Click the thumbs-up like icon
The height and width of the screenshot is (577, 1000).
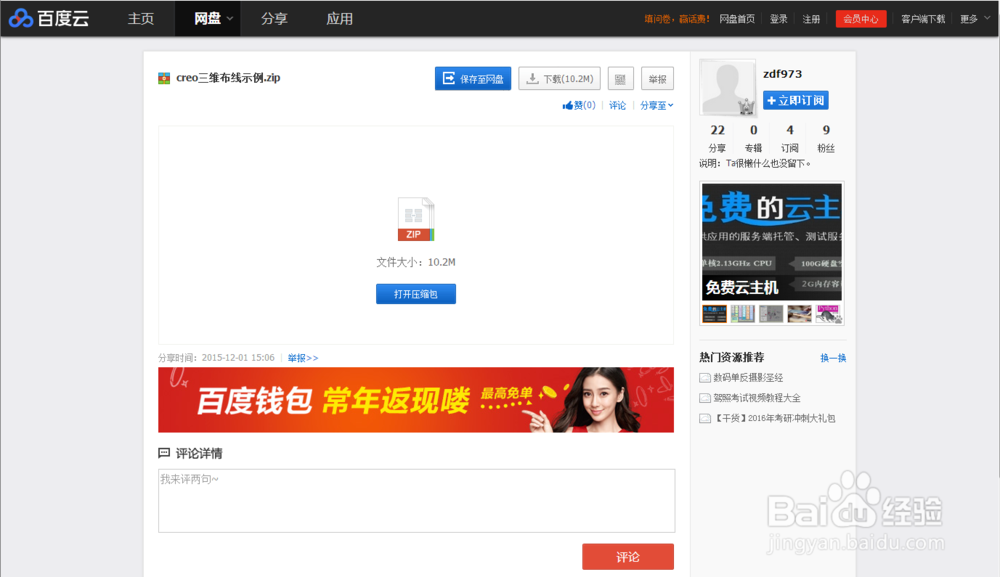(x=567, y=106)
